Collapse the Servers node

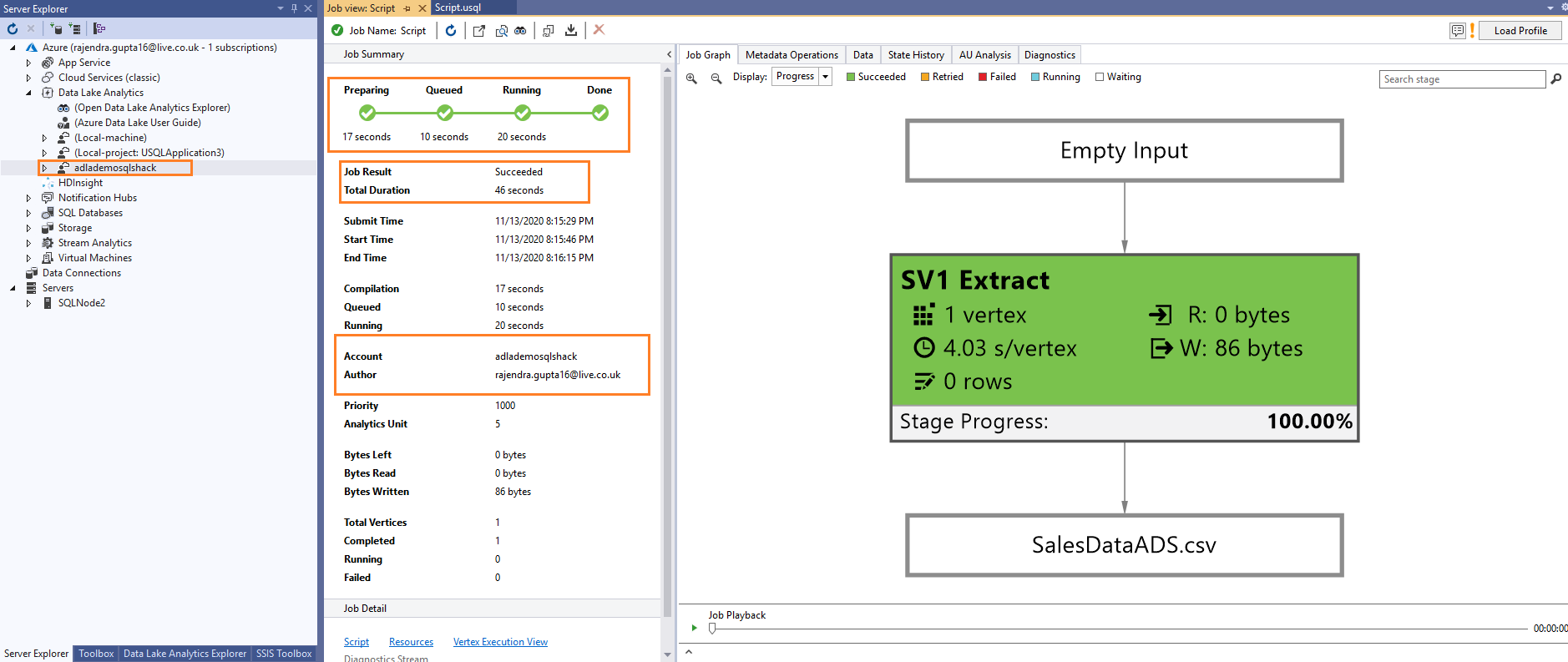tap(13, 288)
